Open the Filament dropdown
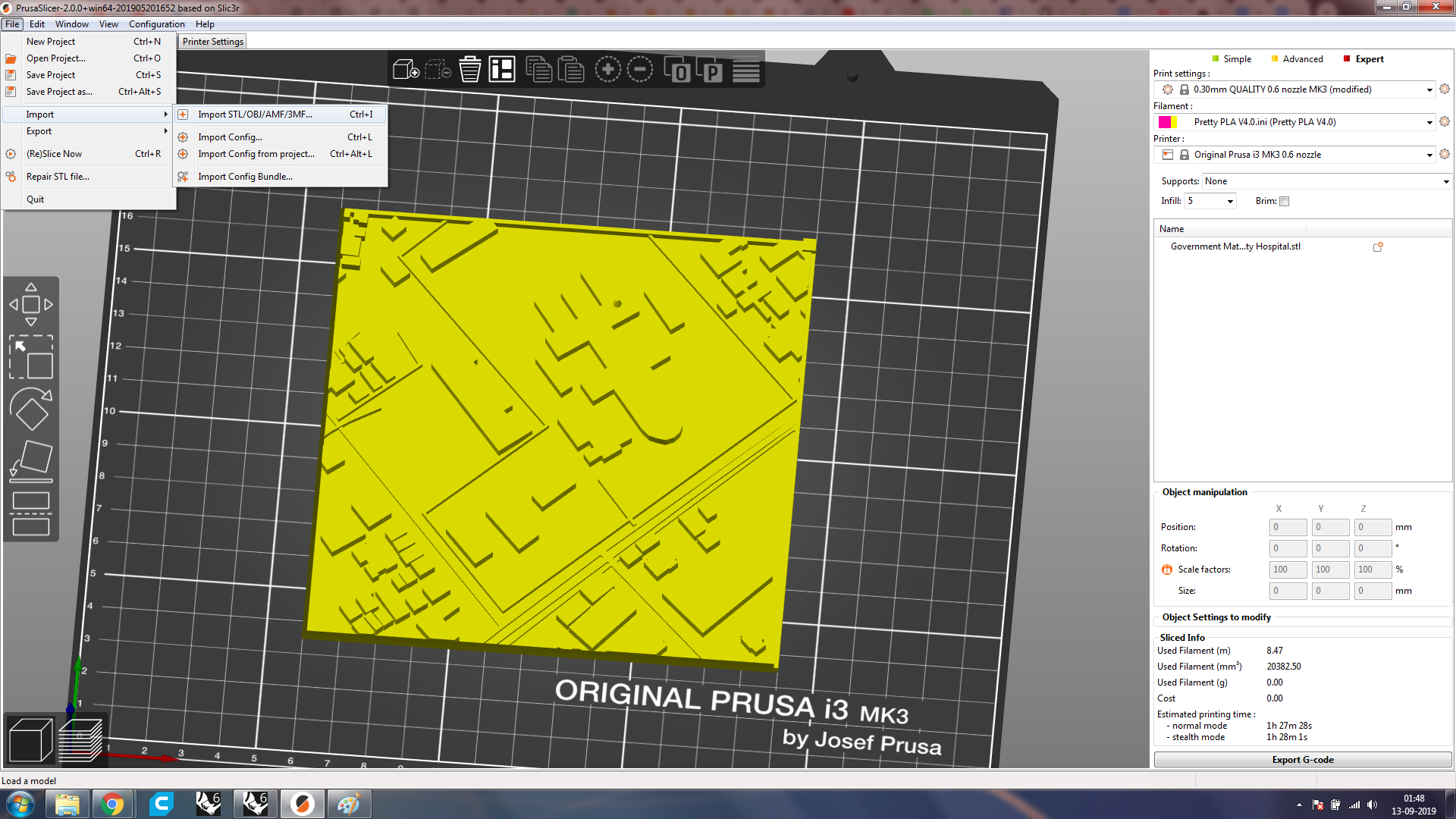Screen dimensions: 1456x819 1429,121
